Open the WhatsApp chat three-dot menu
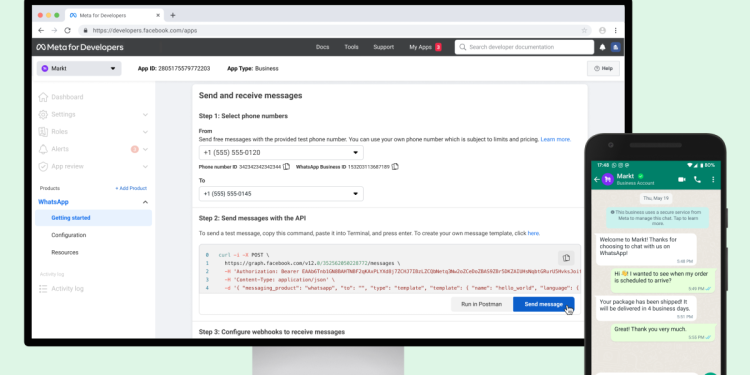This screenshot has height=375, width=750. click(713, 179)
